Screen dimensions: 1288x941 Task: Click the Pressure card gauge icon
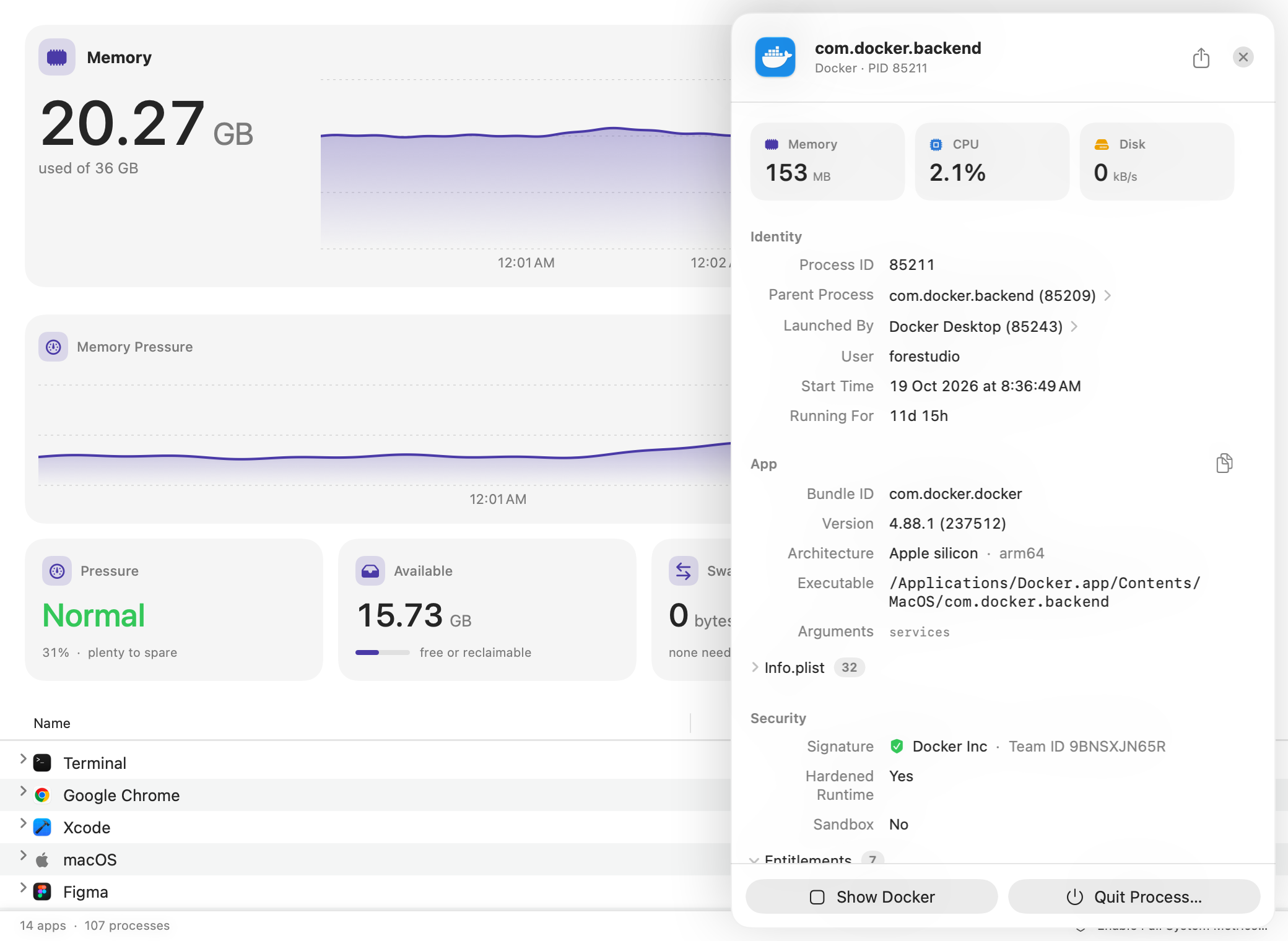point(57,571)
